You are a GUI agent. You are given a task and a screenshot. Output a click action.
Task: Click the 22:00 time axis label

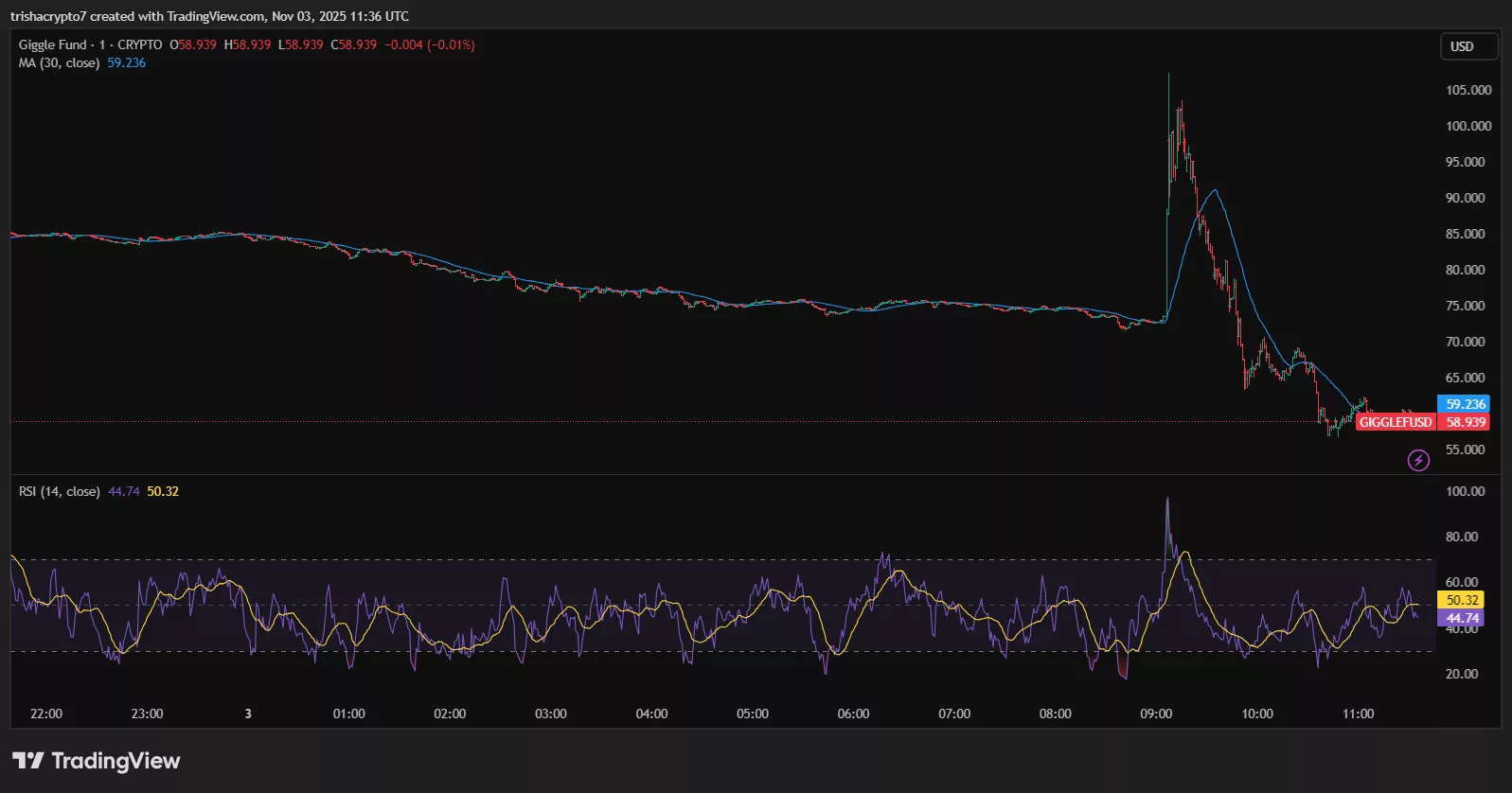pos(46,714)
